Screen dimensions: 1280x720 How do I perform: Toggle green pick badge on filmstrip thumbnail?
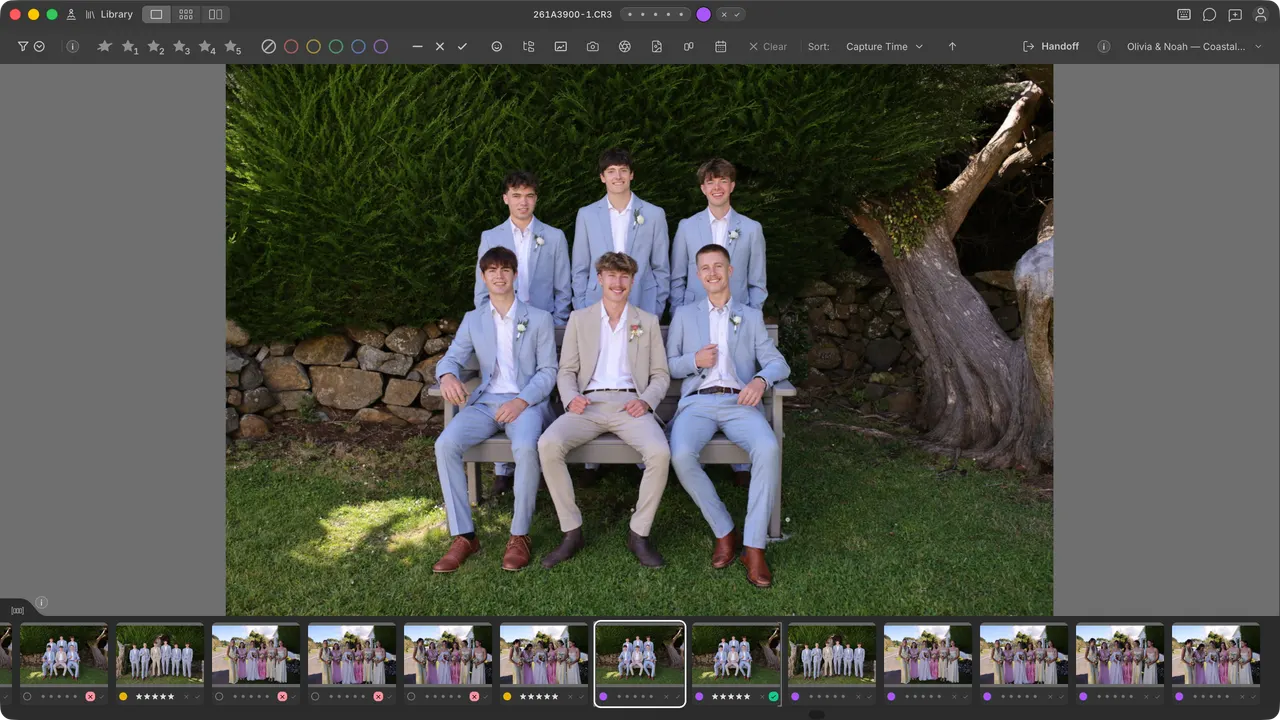[774, 697]
